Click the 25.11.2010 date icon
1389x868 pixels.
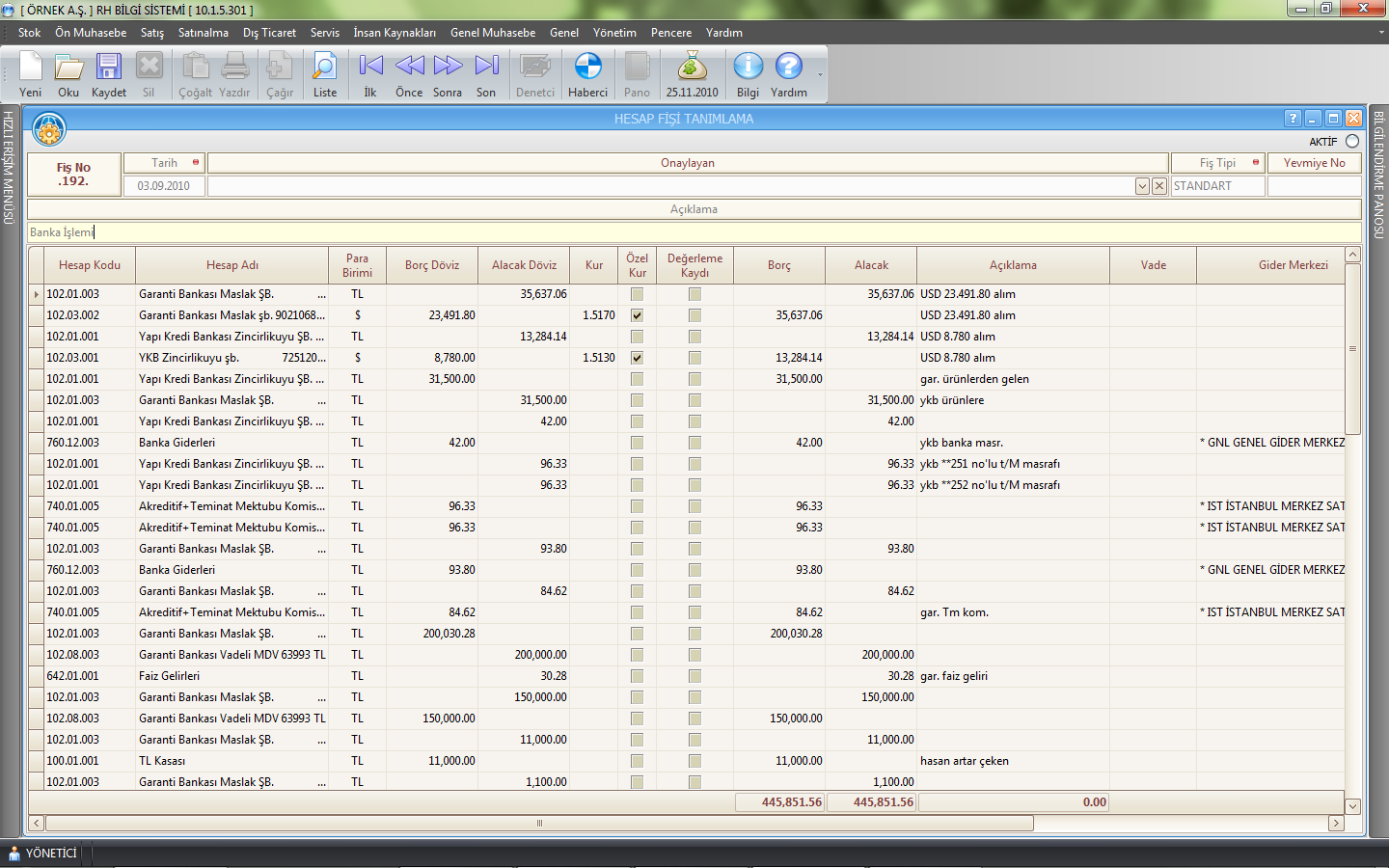tap(692, 68)
